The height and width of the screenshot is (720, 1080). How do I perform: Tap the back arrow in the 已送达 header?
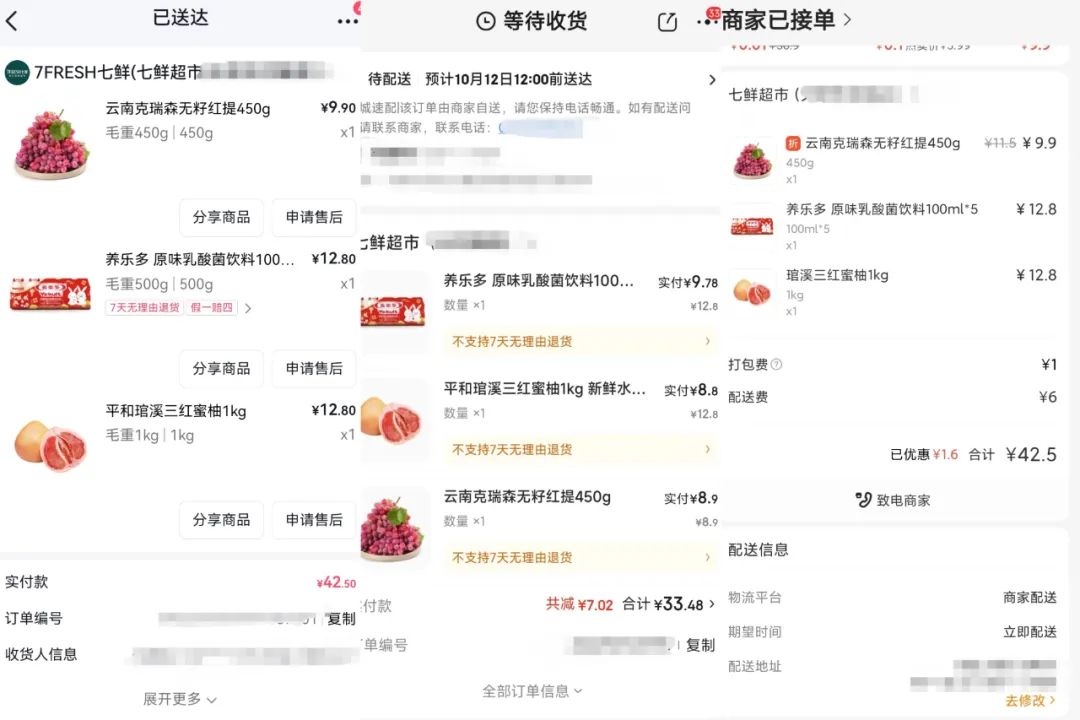coord(11,21)
